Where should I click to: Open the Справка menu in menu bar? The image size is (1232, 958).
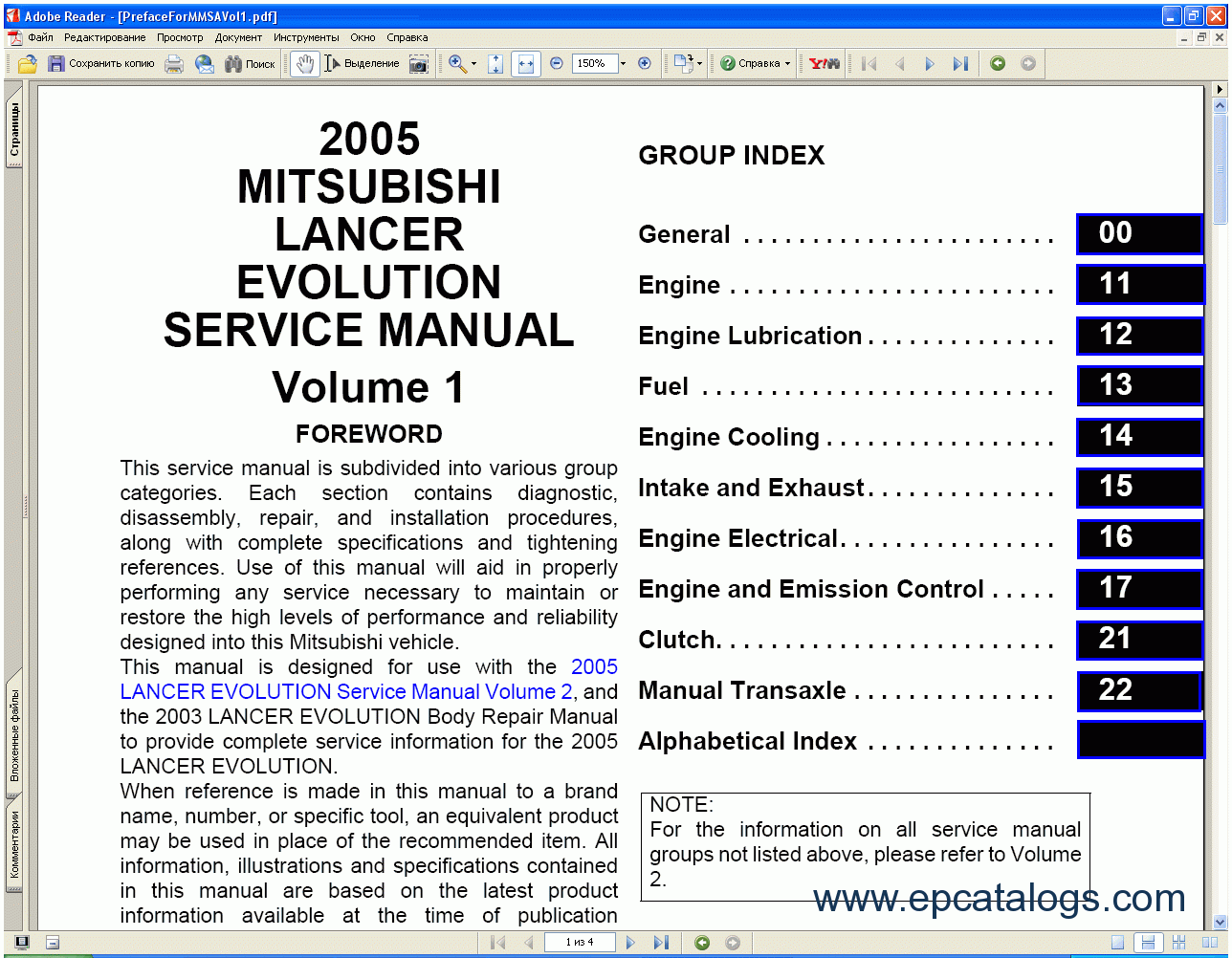(407, 37)
